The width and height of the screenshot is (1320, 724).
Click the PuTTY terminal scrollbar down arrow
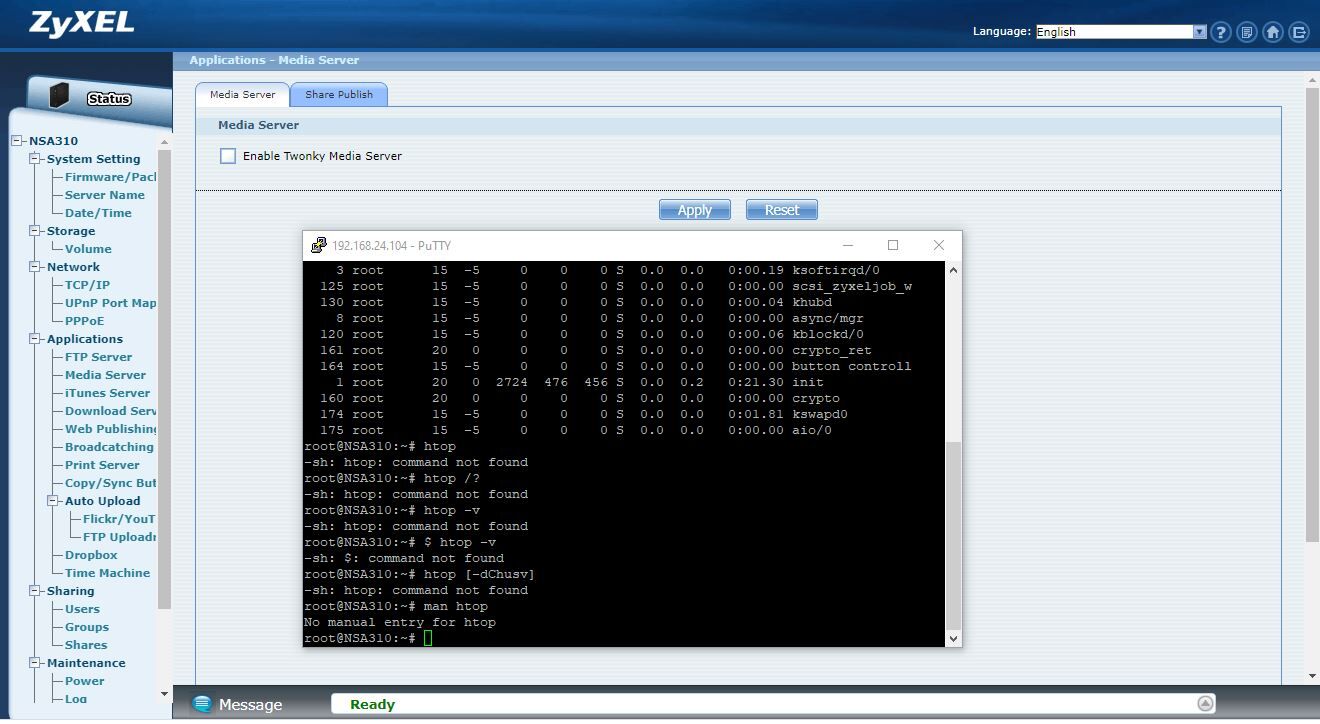tap(953, 638)
